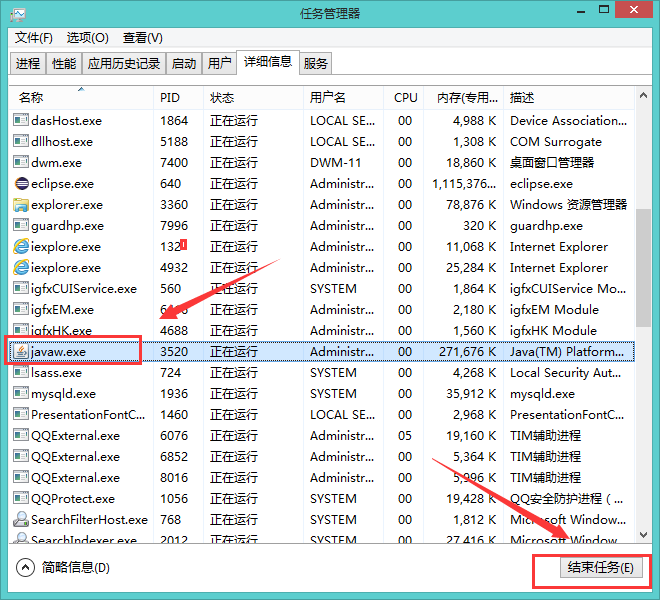Viewport: 660px width, 600px height.
Task: Select the QQProtect.exe process name
Action: pos(73,499)
